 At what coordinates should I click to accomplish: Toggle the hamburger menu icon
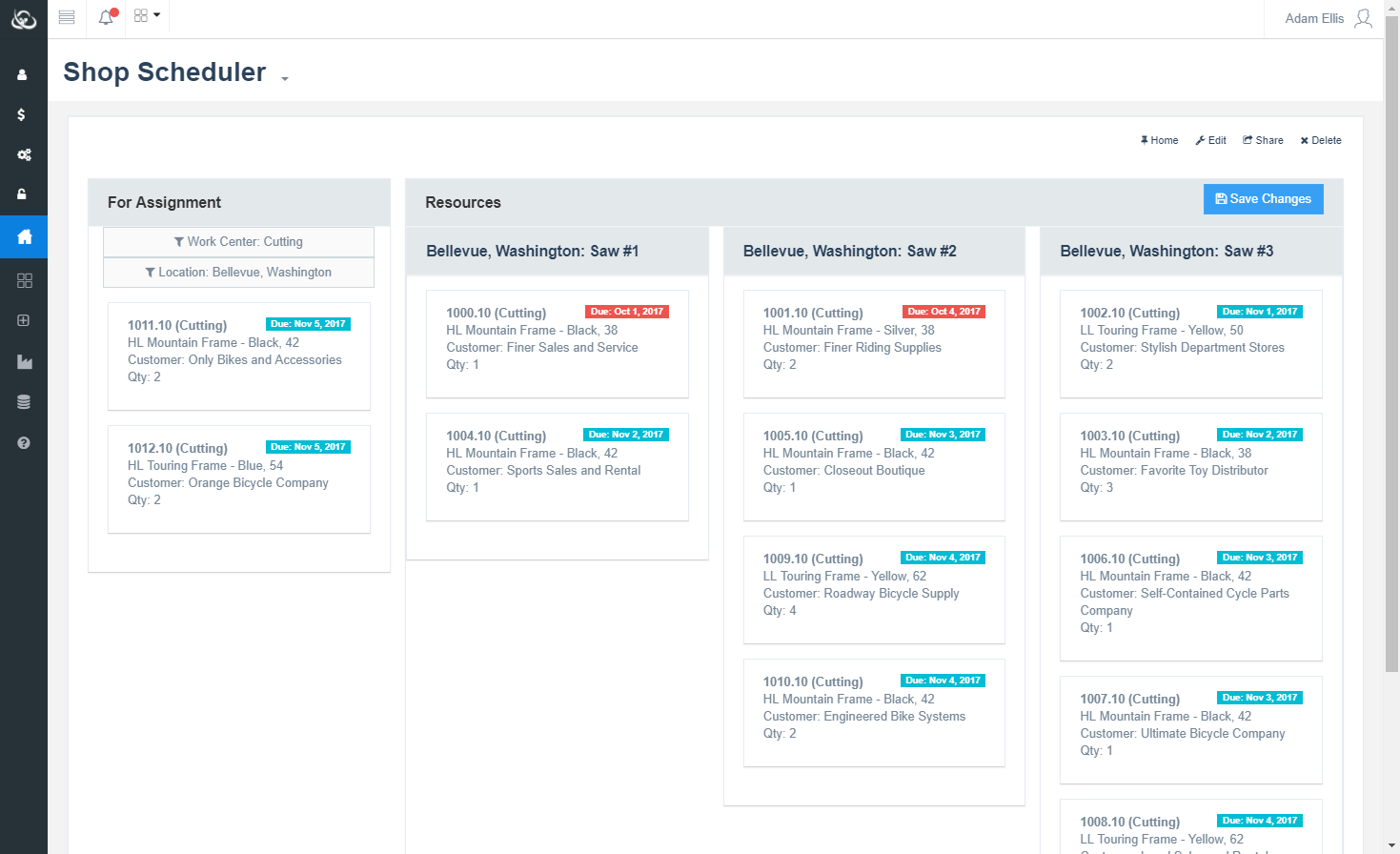pyautogui.click(x=67, y=17)
